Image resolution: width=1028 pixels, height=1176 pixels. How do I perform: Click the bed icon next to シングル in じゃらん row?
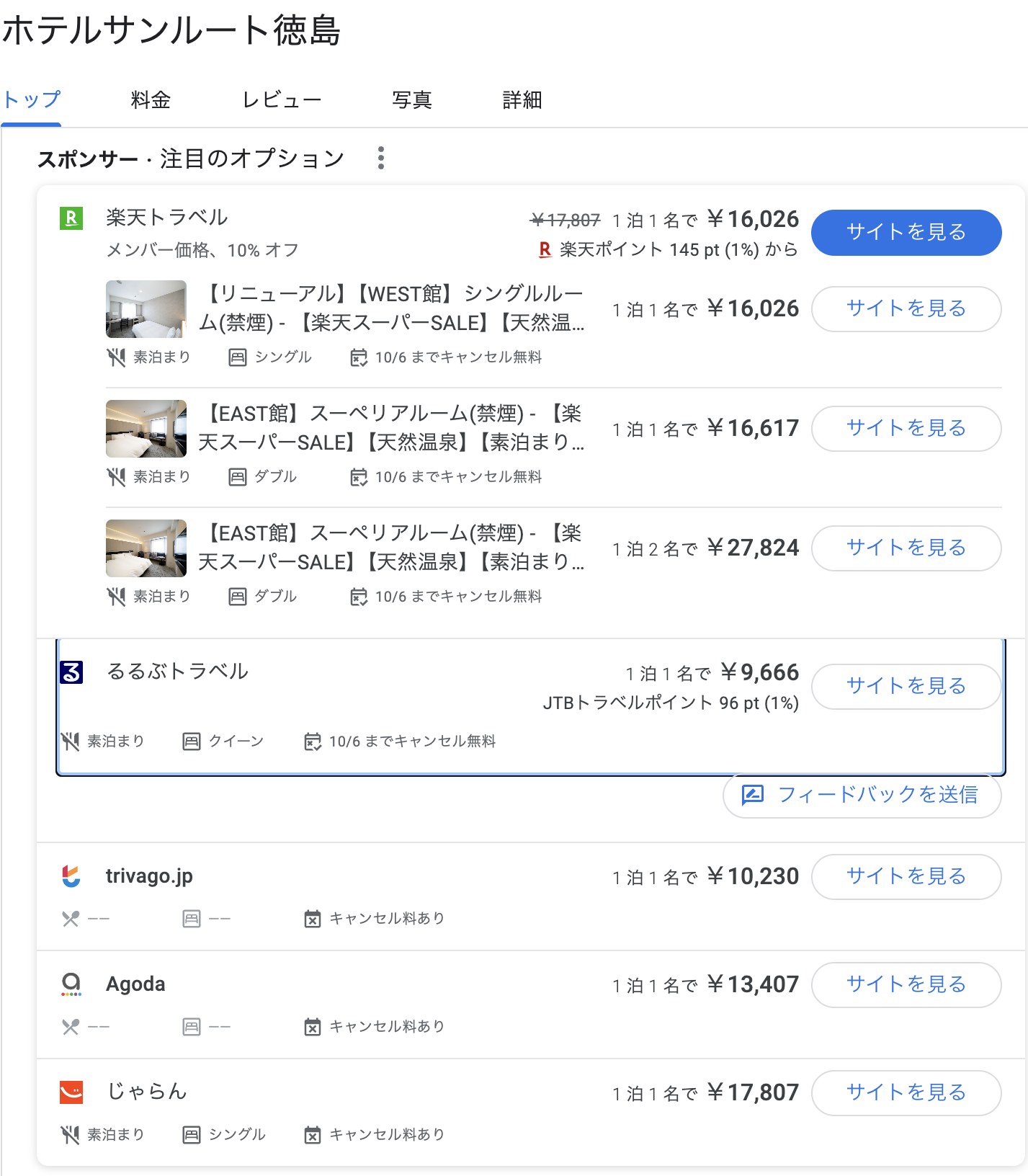coord(192,1135)
